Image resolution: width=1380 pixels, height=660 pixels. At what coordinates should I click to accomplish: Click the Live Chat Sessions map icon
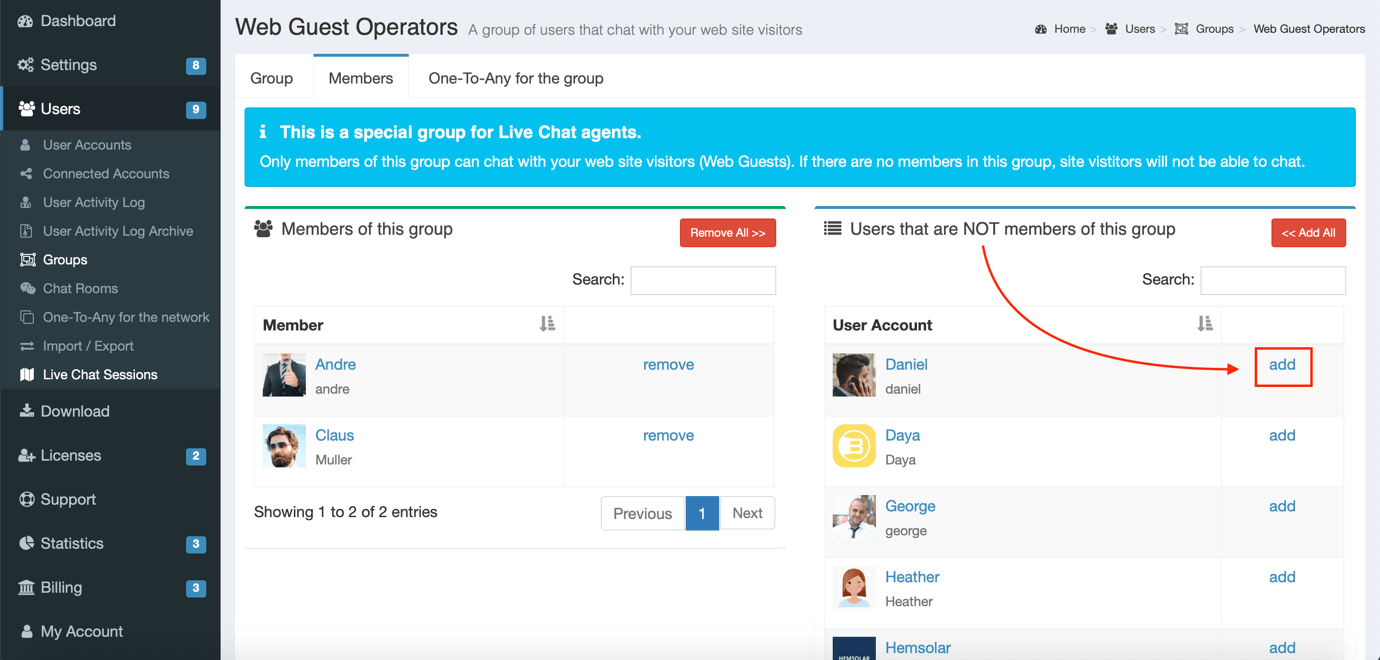27,375
